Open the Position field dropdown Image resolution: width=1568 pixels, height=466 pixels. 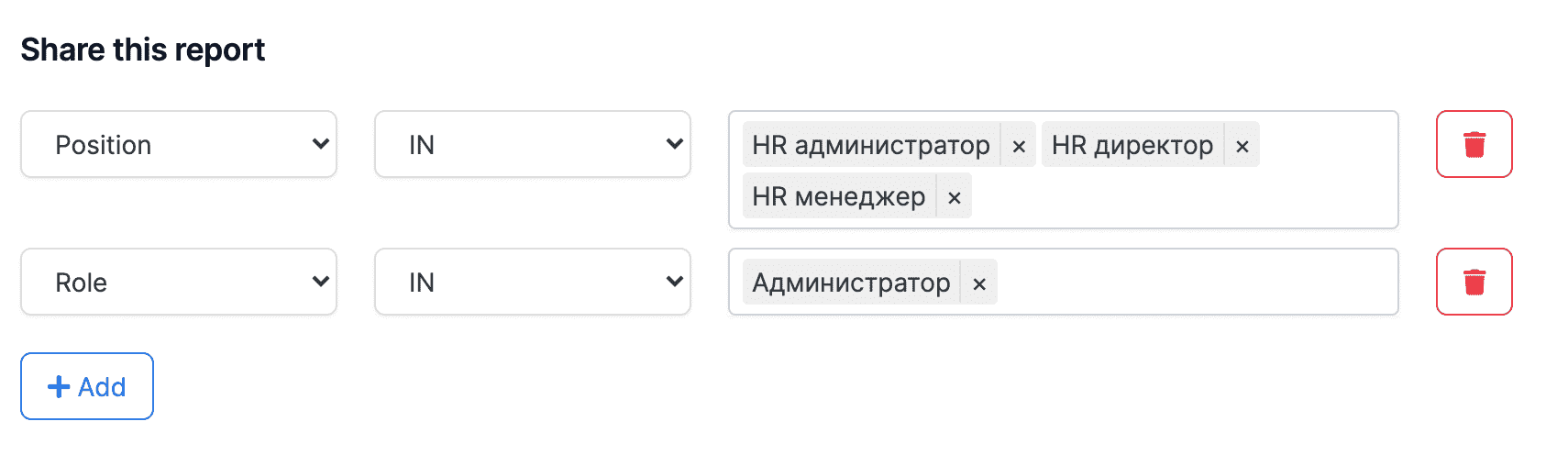[x=179, y=144]
